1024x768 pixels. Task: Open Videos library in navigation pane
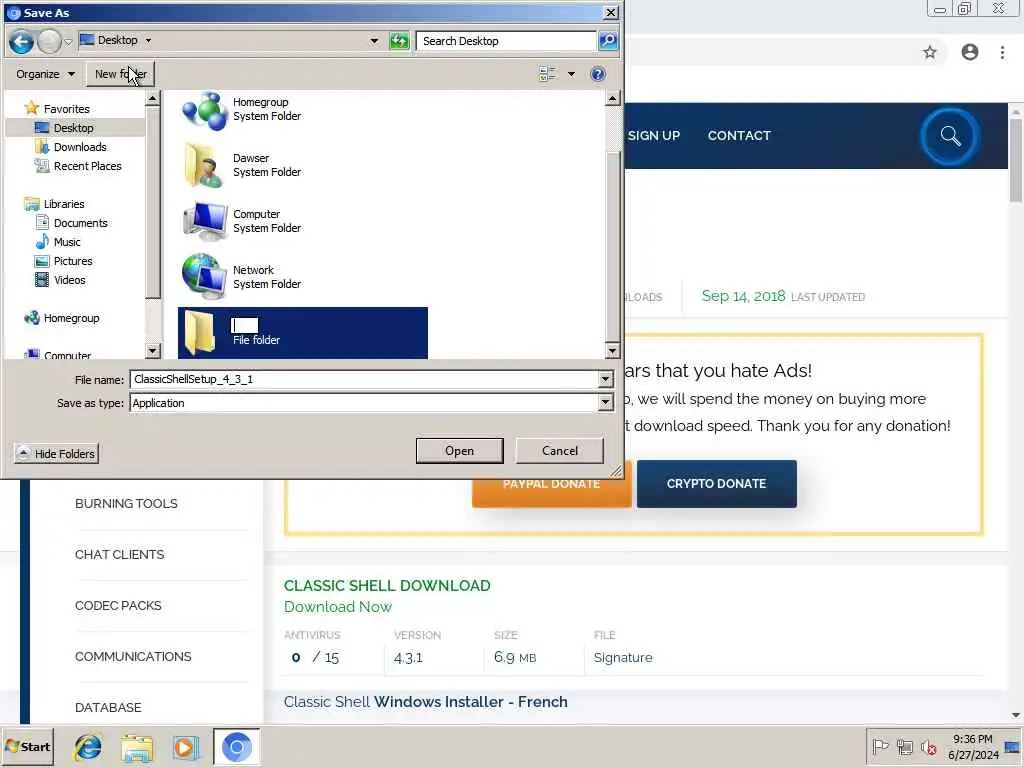[69, 280]
